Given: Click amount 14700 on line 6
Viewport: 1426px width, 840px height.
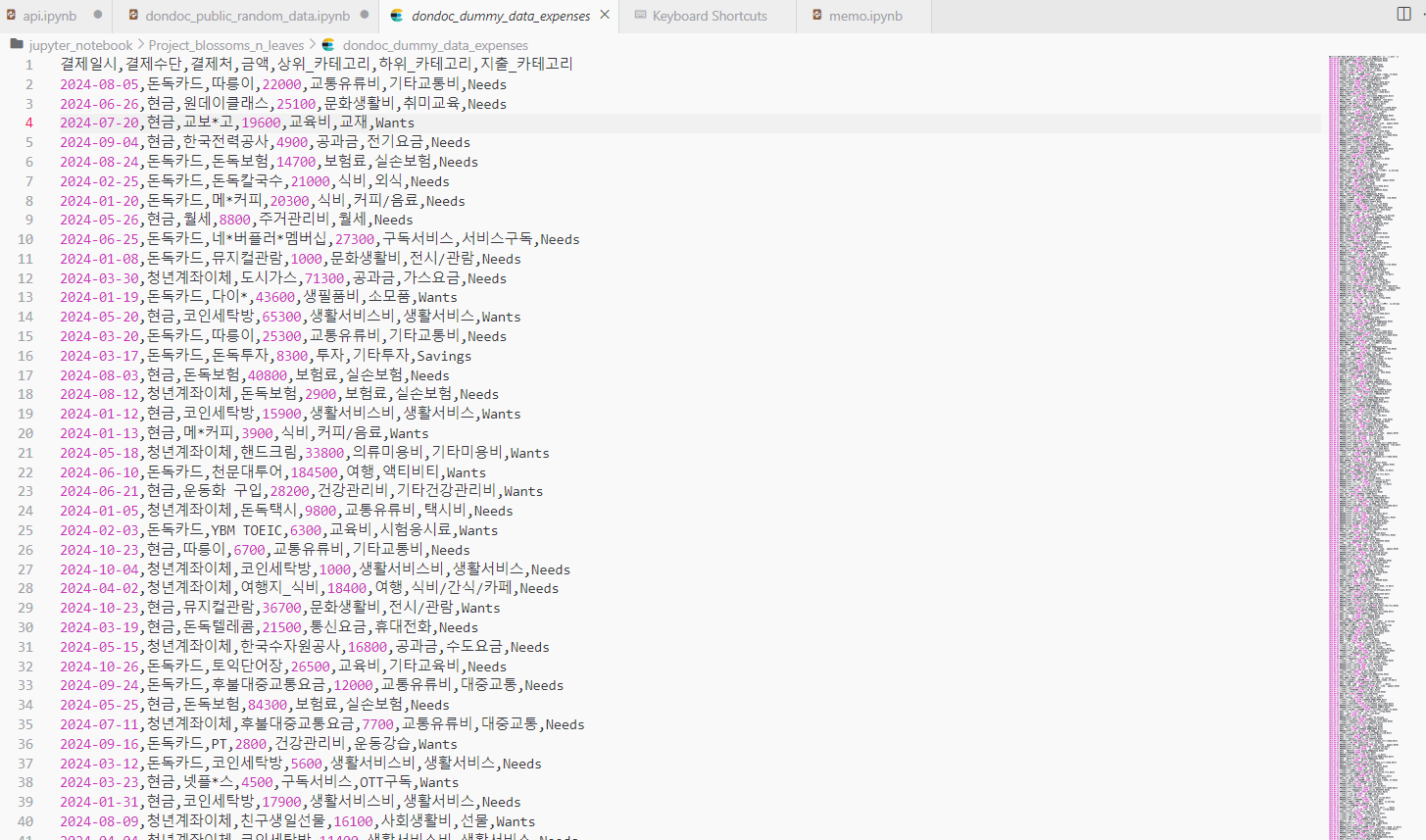Looking at the screenshot, I should pos(296,162).
